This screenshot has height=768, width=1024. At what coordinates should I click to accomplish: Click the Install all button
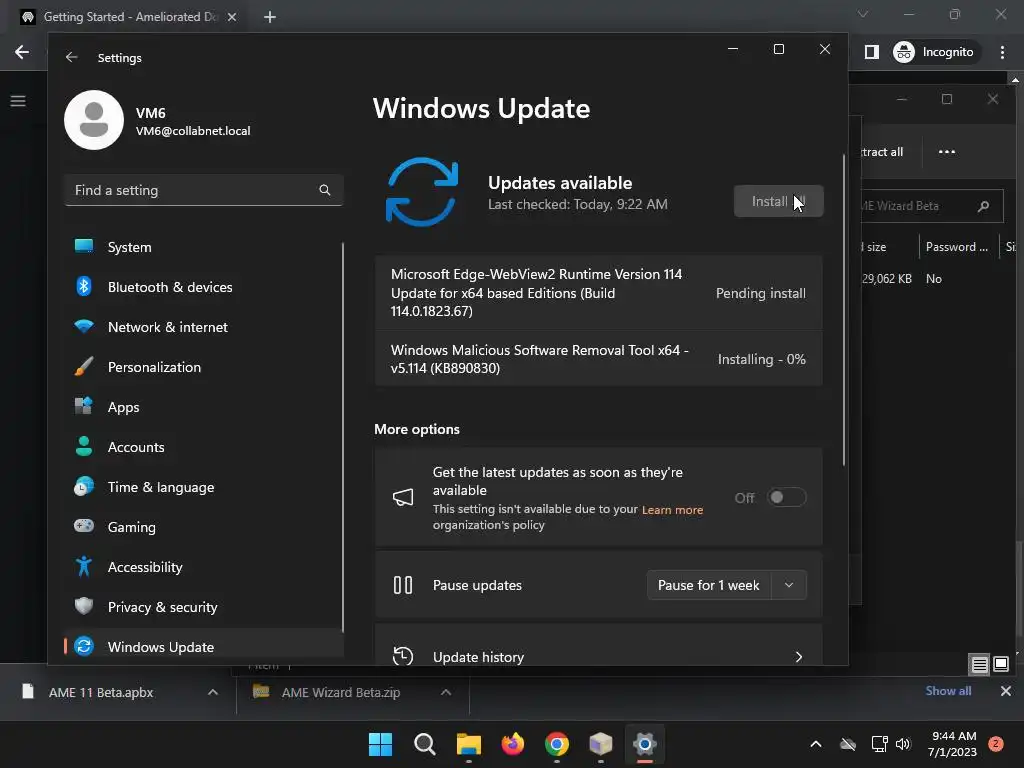click(x=778, y=201)
